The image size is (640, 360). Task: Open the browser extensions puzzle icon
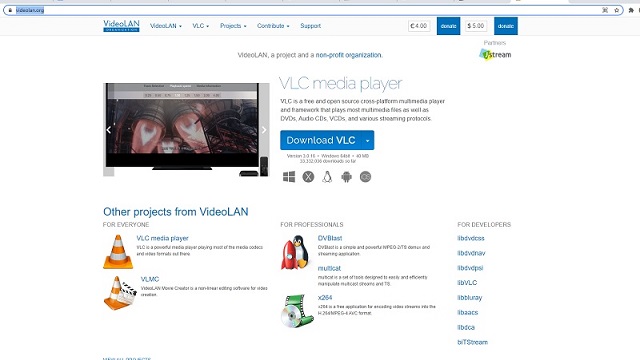[x=631, y=10]
